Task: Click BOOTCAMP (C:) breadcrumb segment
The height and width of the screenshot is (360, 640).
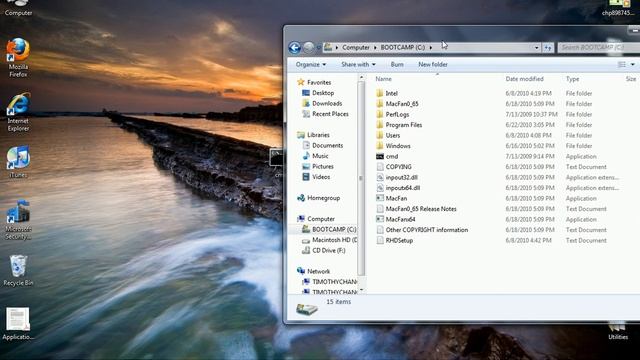Action: point(402,48)
